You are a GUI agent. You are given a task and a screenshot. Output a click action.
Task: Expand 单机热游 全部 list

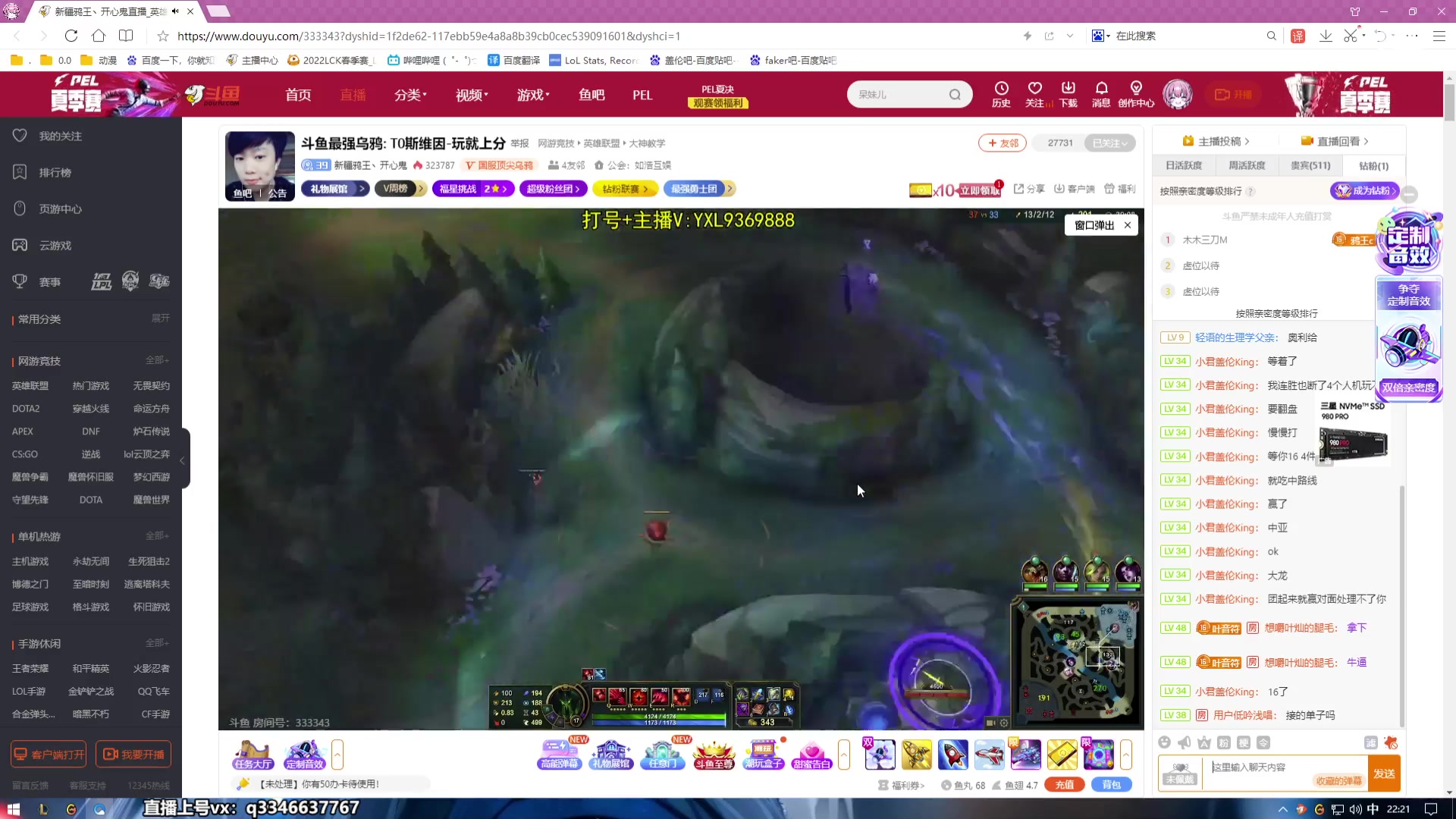157,536
